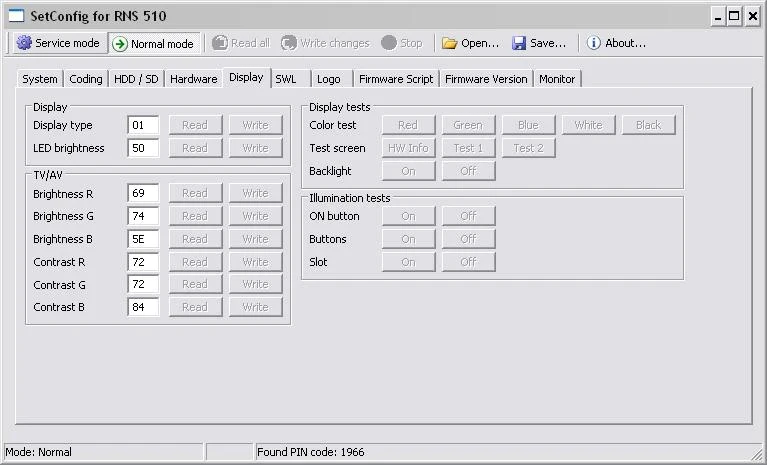Viewport: 767px width, 465px height.
Task: Show the Test 2 screen
Action: click(x=529, y=148)
